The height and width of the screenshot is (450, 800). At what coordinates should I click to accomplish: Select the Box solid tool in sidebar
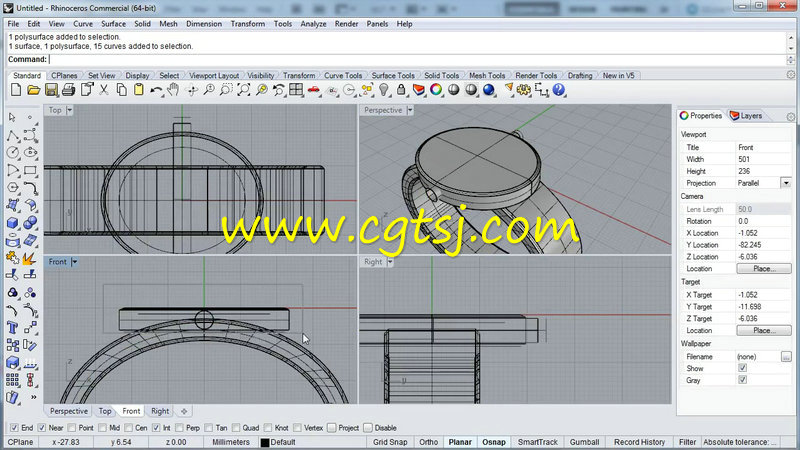coord(13,223)
